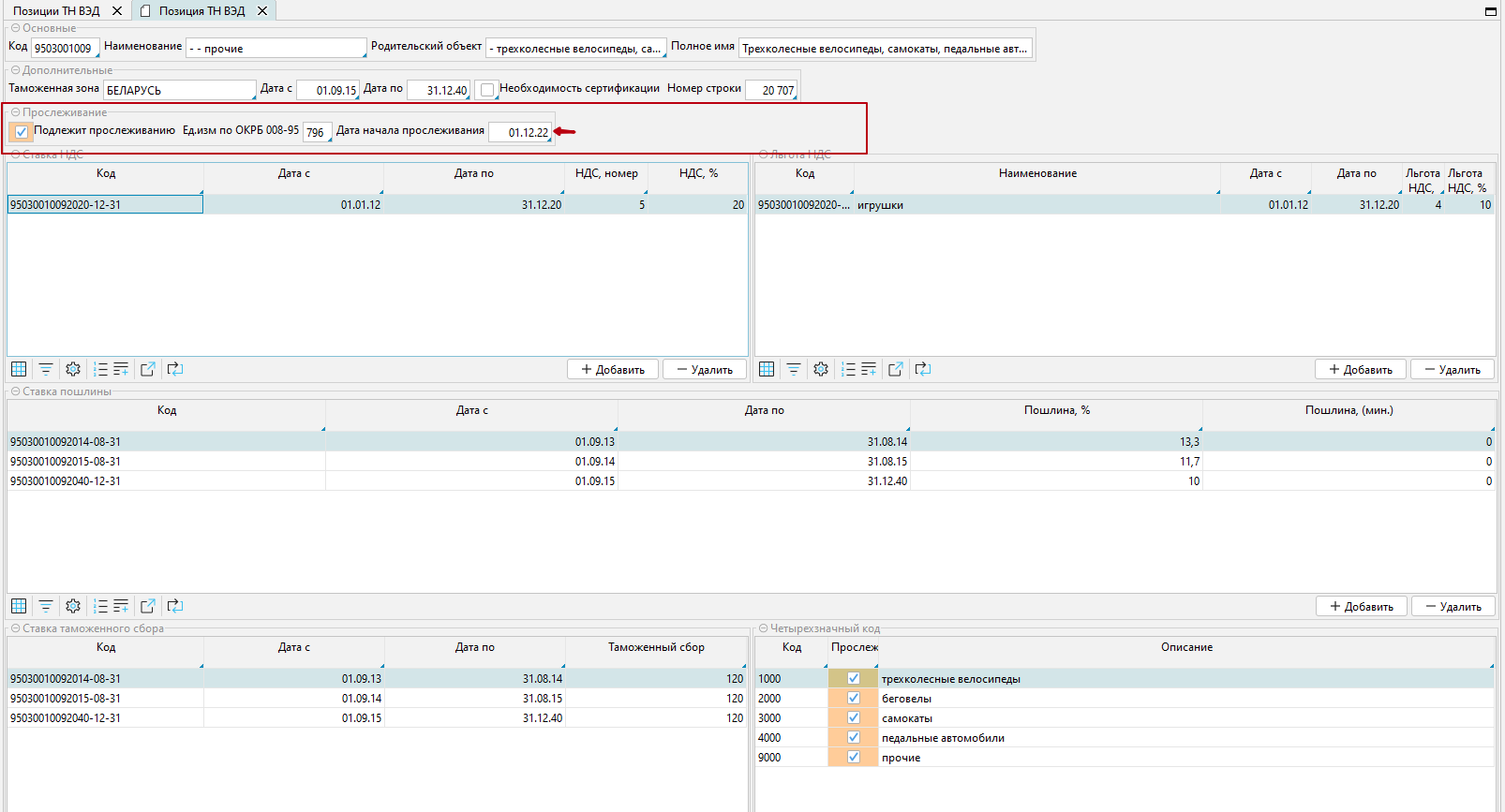
Task: Close the 'Позиция ТН ВЭД' tab
Action: pos(262,11)
